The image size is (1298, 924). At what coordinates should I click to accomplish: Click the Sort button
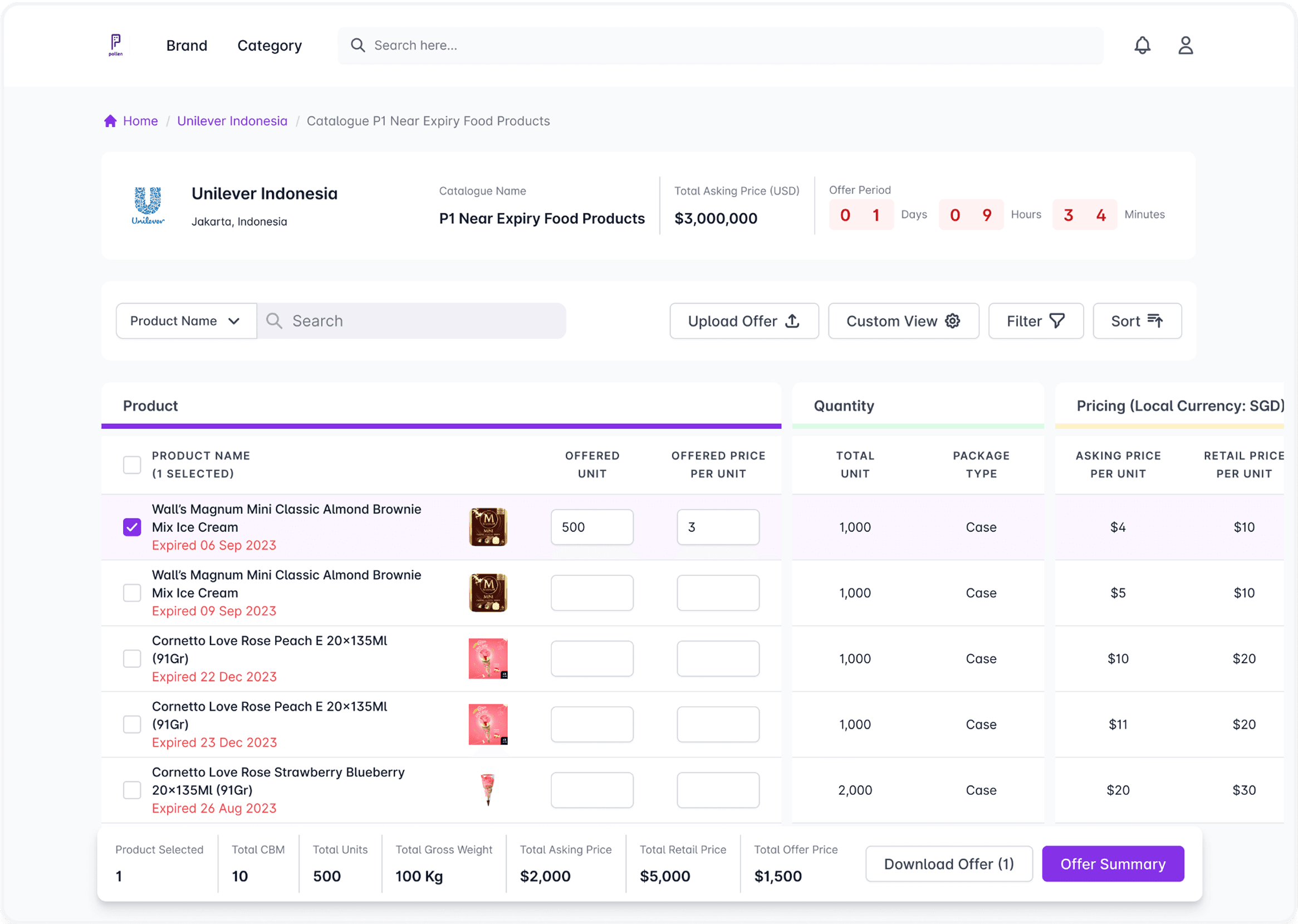coord(1137,321)
